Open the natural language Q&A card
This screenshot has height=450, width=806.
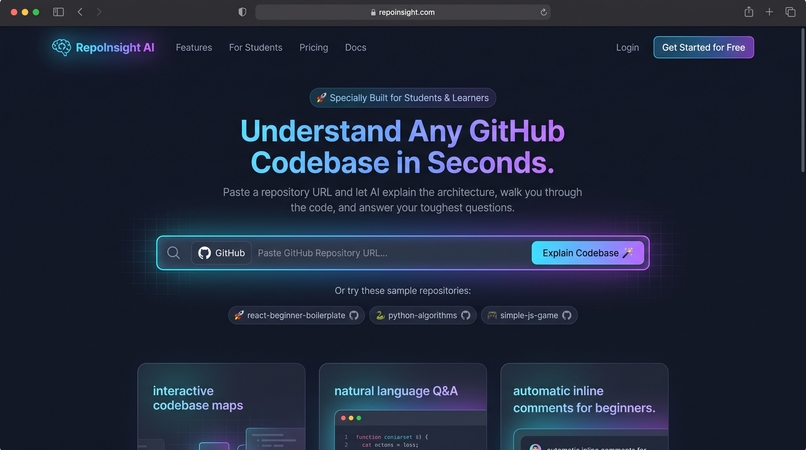pos(403,406)
